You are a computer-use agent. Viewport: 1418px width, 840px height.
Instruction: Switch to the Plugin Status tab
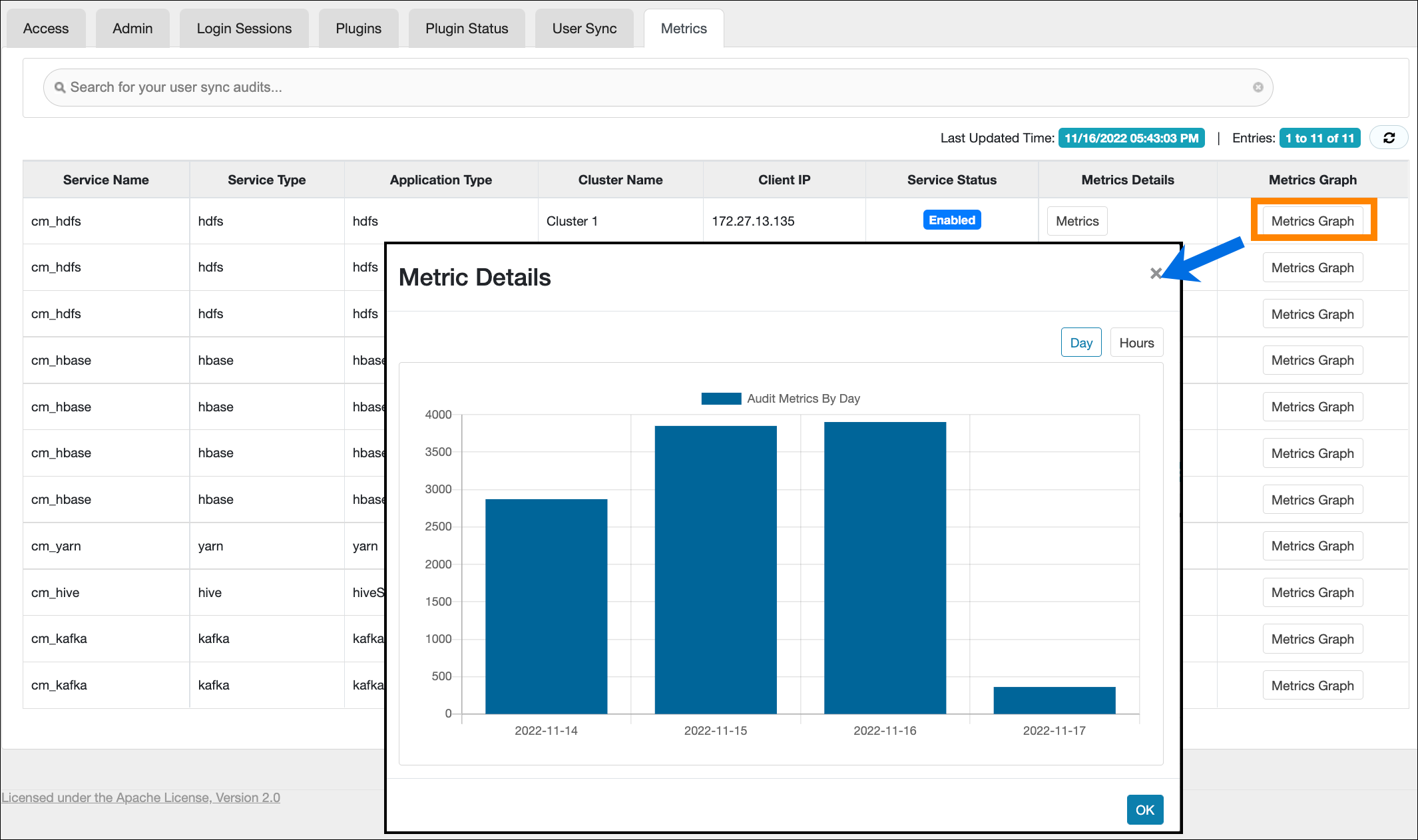tap(466, 29)
